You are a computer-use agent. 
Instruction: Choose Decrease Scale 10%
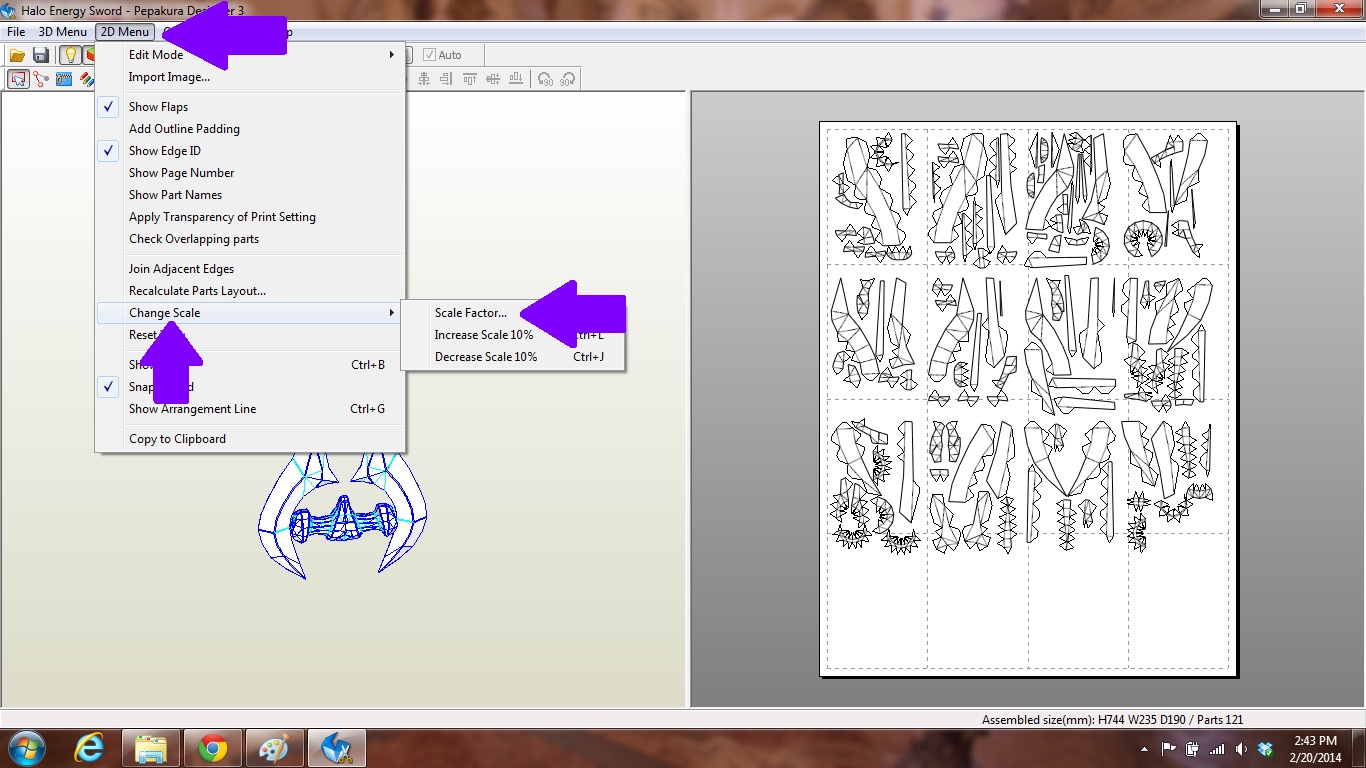coord(513,357)
